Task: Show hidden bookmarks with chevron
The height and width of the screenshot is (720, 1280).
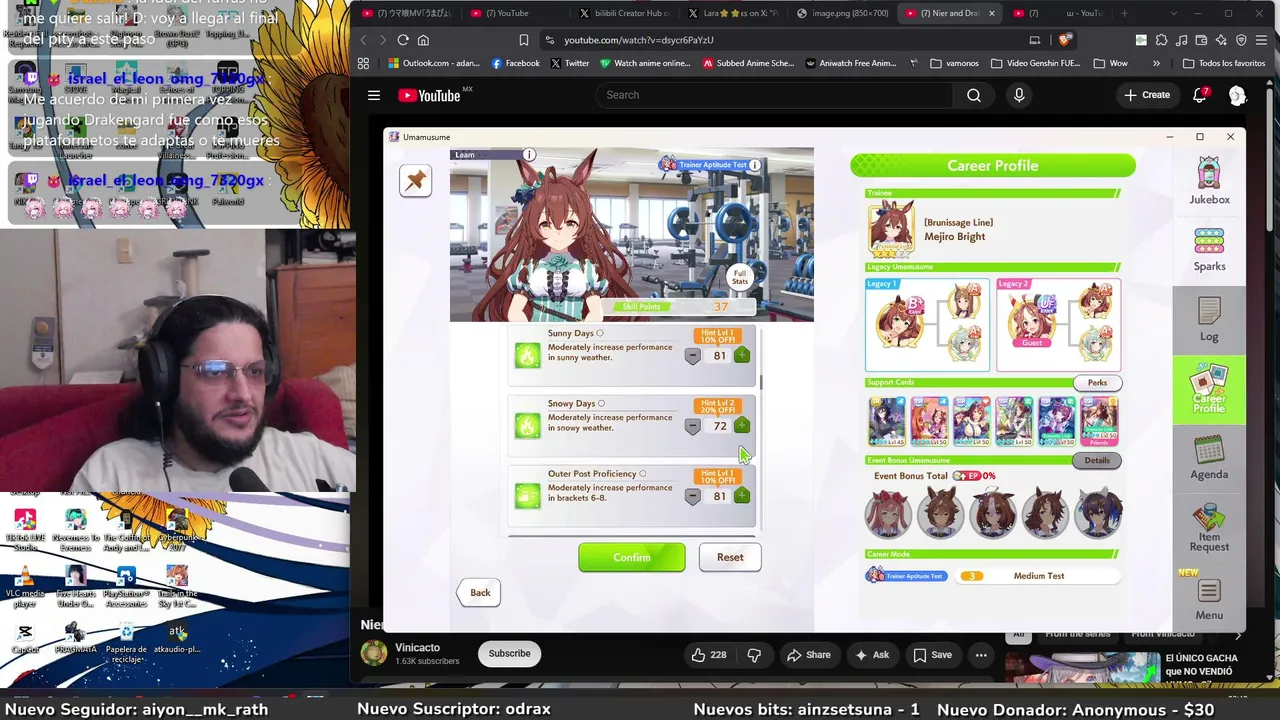Action: click(x=1156, y=63)
